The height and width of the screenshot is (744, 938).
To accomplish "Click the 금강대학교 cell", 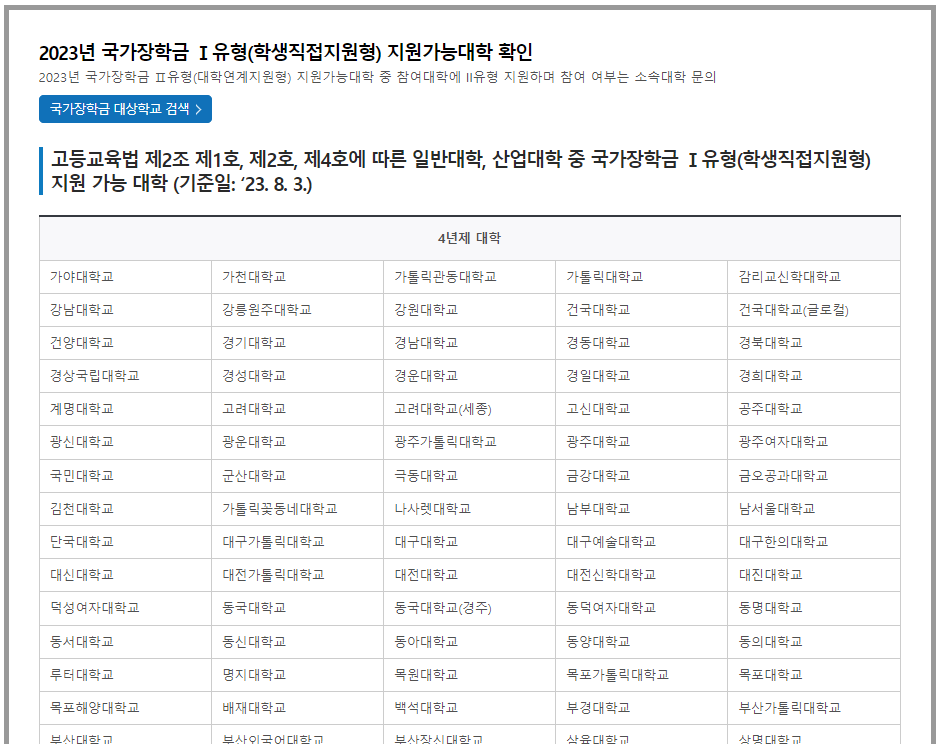I will pyautogui.click(x=641, y=476).
